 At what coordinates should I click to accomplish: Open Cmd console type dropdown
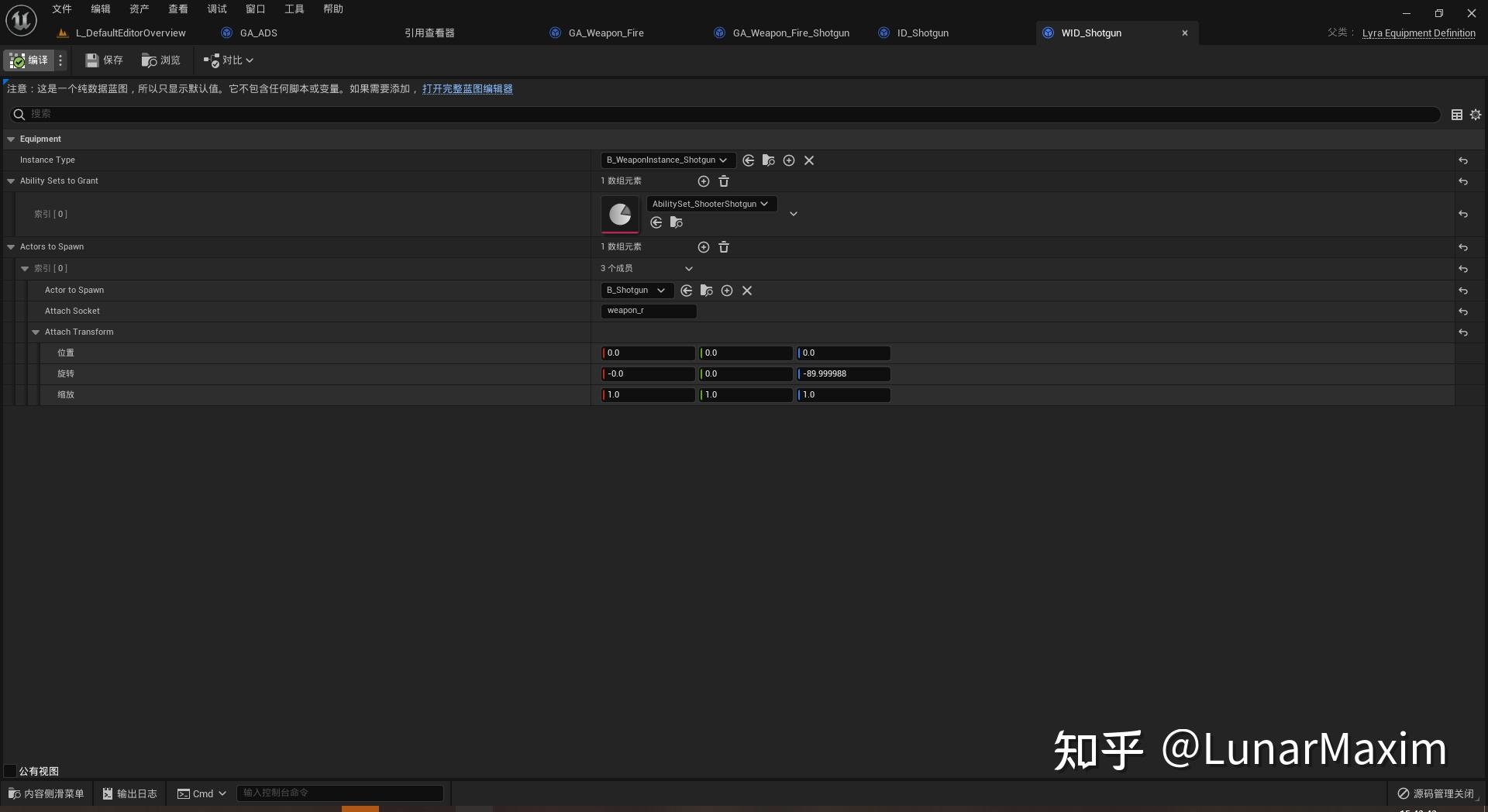[201, 793]
